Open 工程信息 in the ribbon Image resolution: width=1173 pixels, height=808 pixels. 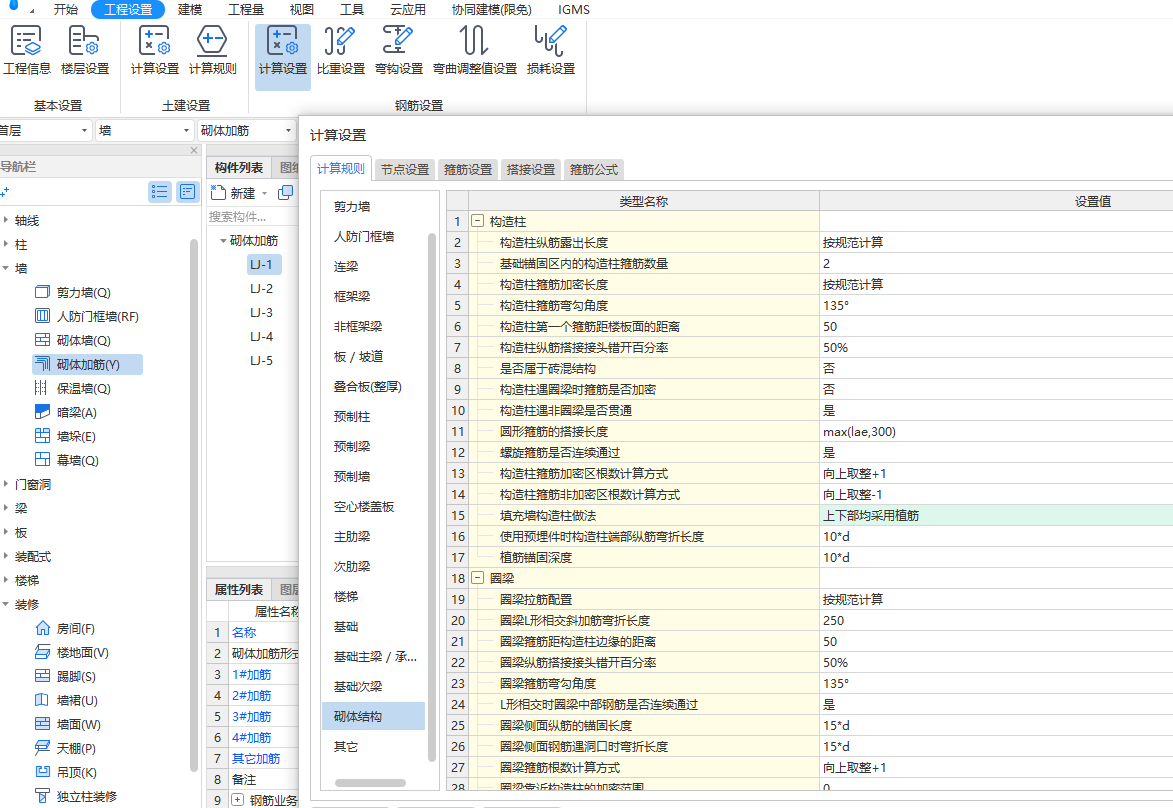click(x=26, y=50)
